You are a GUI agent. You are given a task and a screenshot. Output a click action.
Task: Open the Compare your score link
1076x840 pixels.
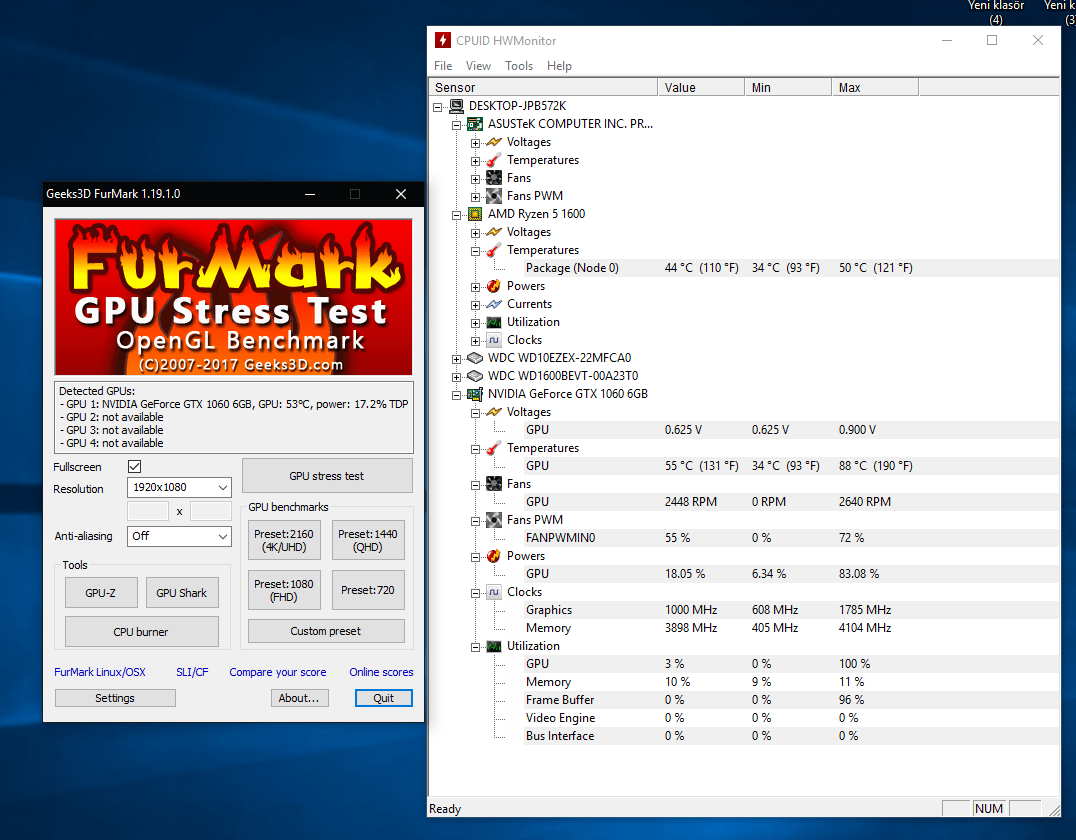tap(278, 672)
